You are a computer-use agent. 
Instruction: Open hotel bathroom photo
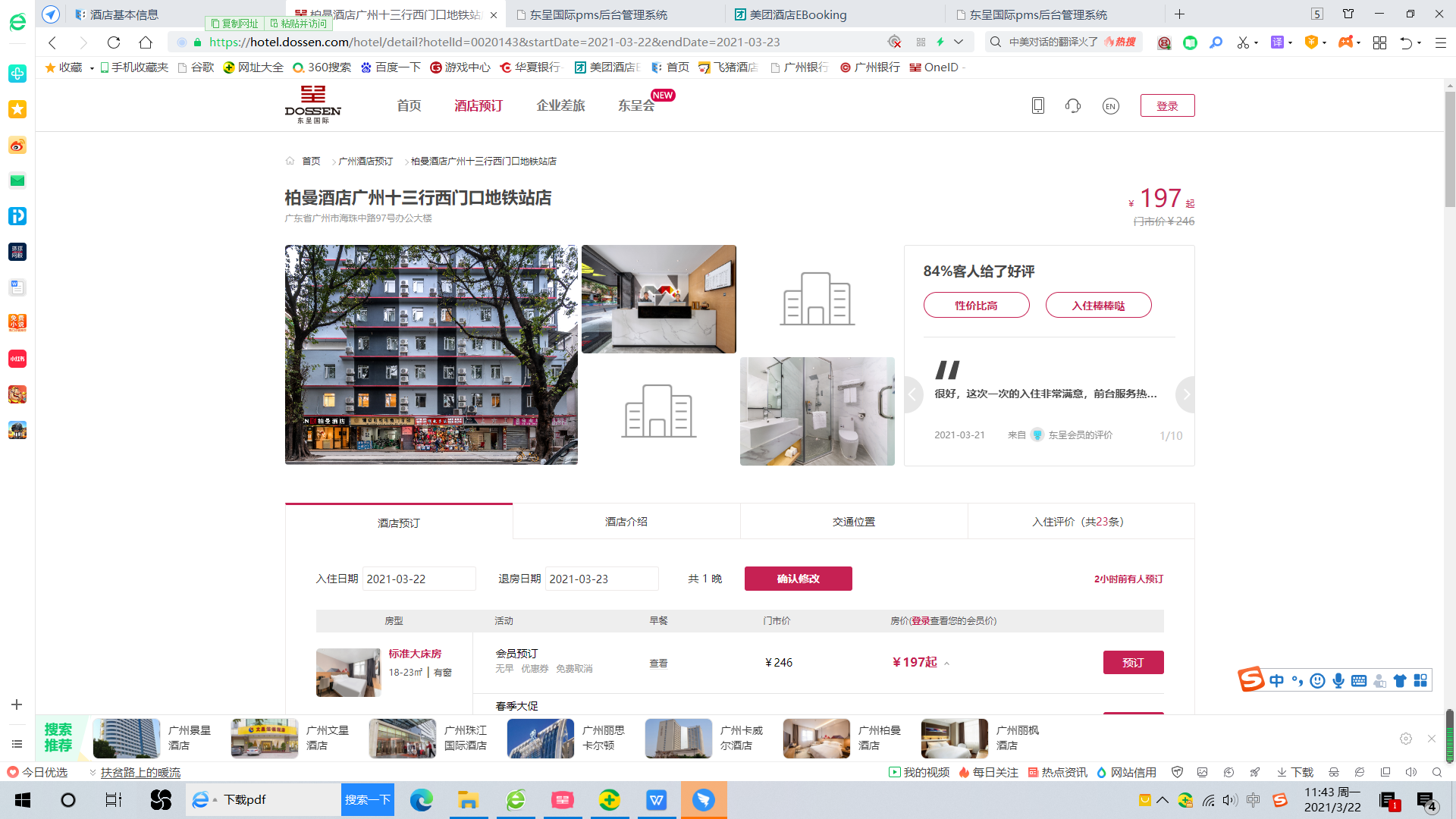817,411
